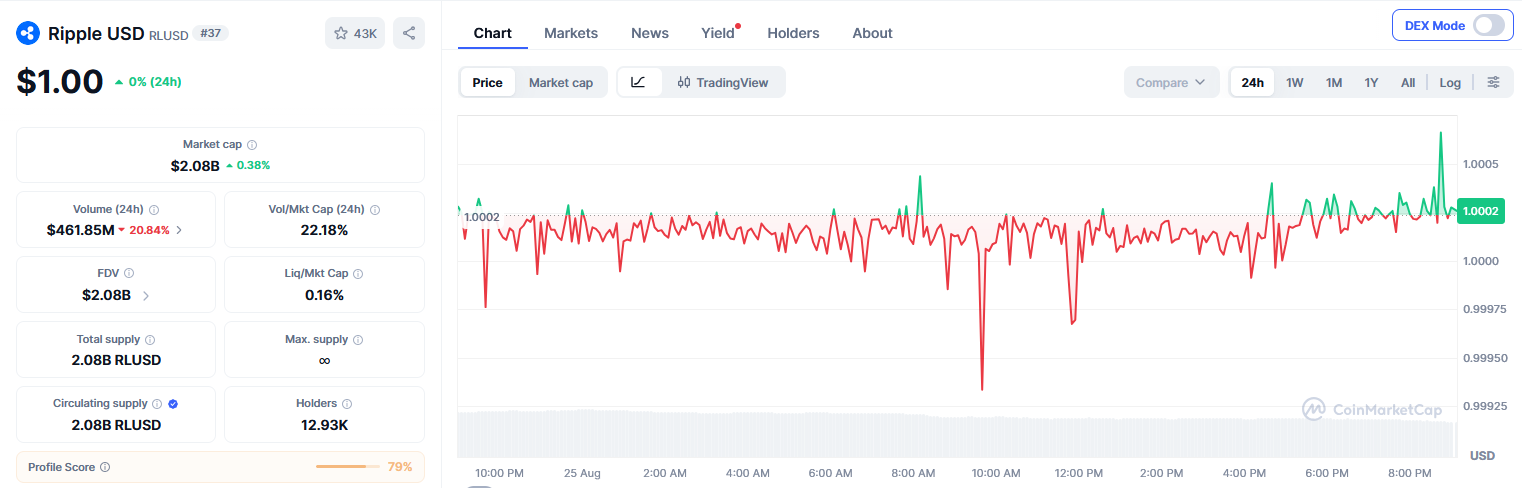Click Circulating supply info icon
The height and width of the screenshot is (488, 1522).
point(157,404)
